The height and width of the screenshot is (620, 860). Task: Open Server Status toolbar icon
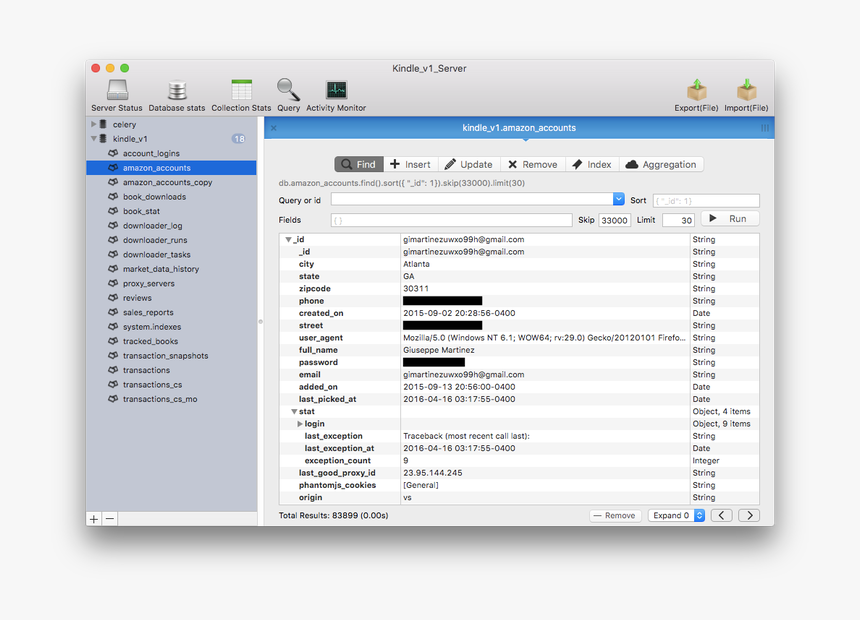tap(117, 90)
